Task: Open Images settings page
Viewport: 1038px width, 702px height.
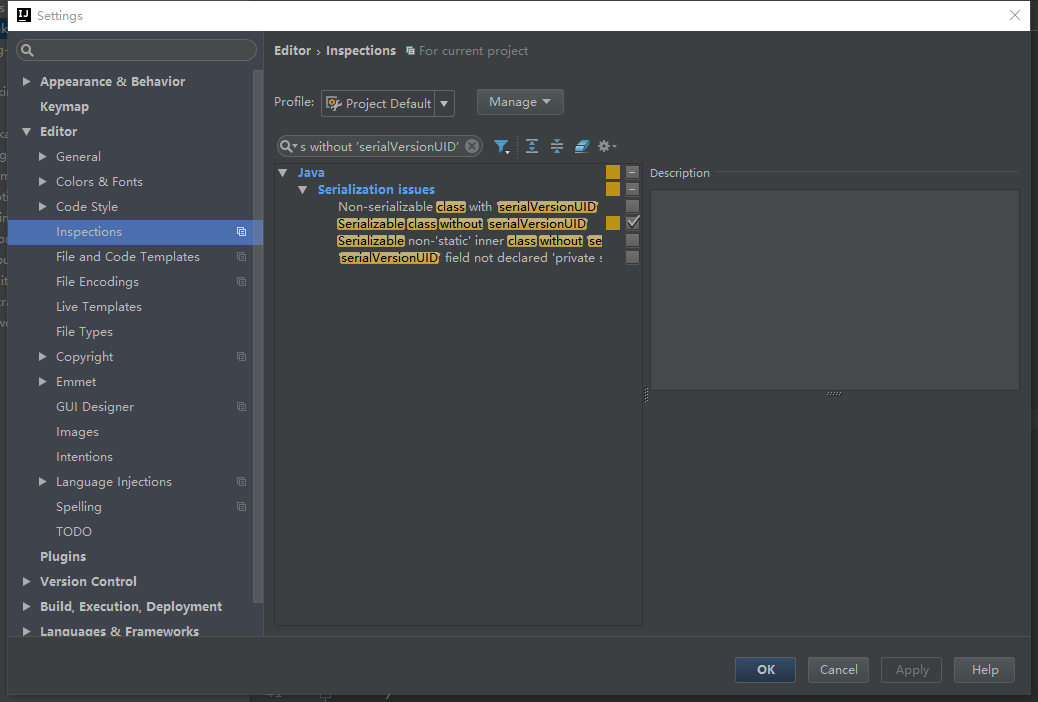Action: (77, 432)
